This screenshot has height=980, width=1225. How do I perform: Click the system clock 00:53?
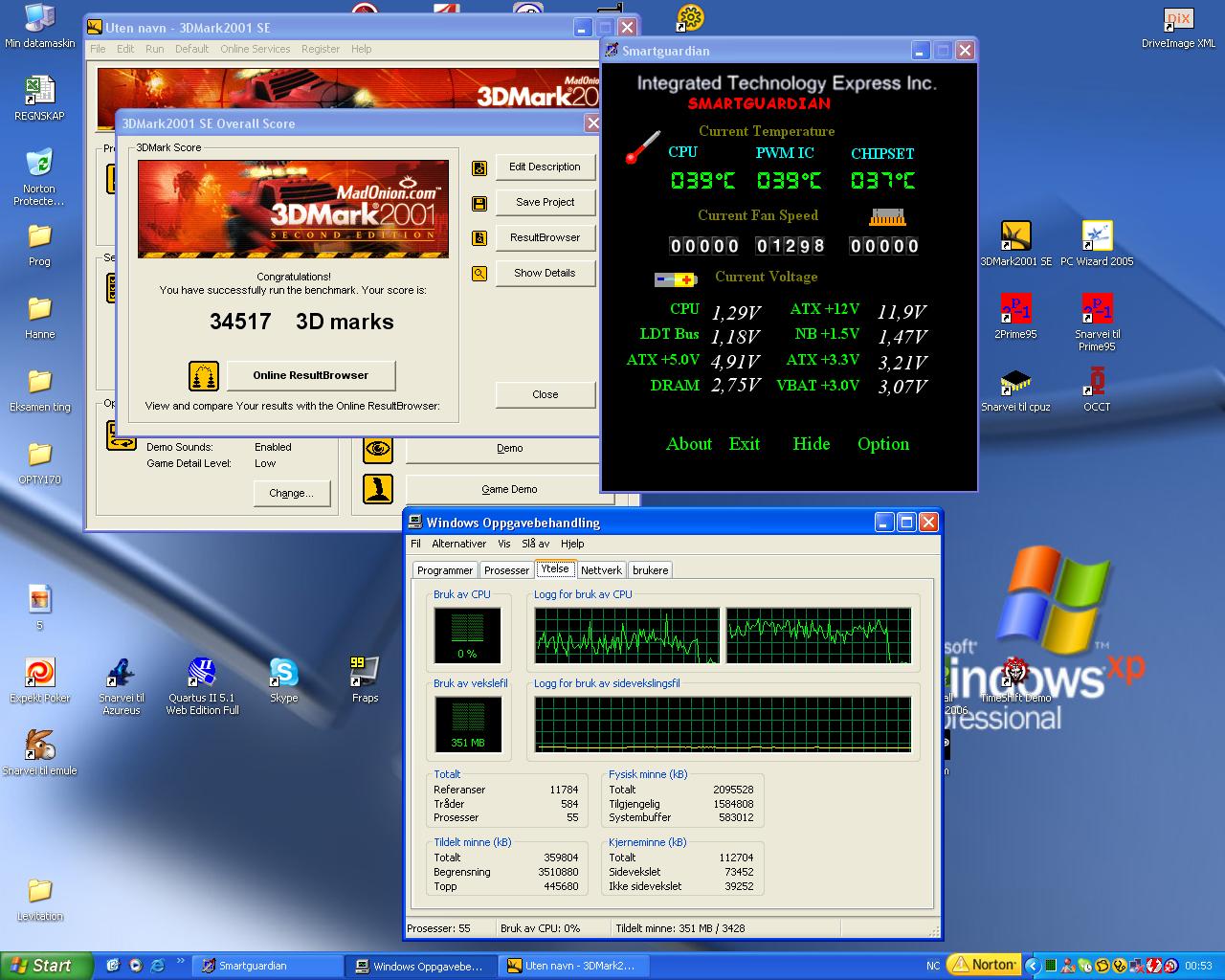tap(1198, 966)
